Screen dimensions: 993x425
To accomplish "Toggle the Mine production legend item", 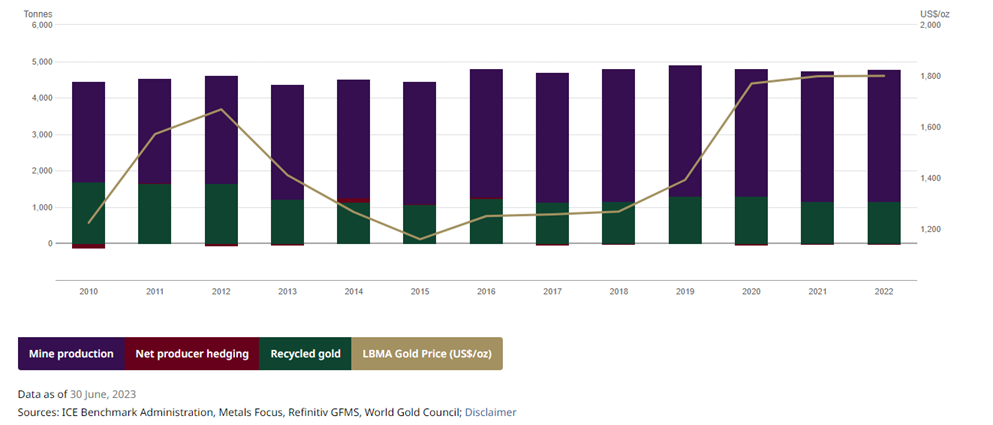I will click(x=71, y=354).
